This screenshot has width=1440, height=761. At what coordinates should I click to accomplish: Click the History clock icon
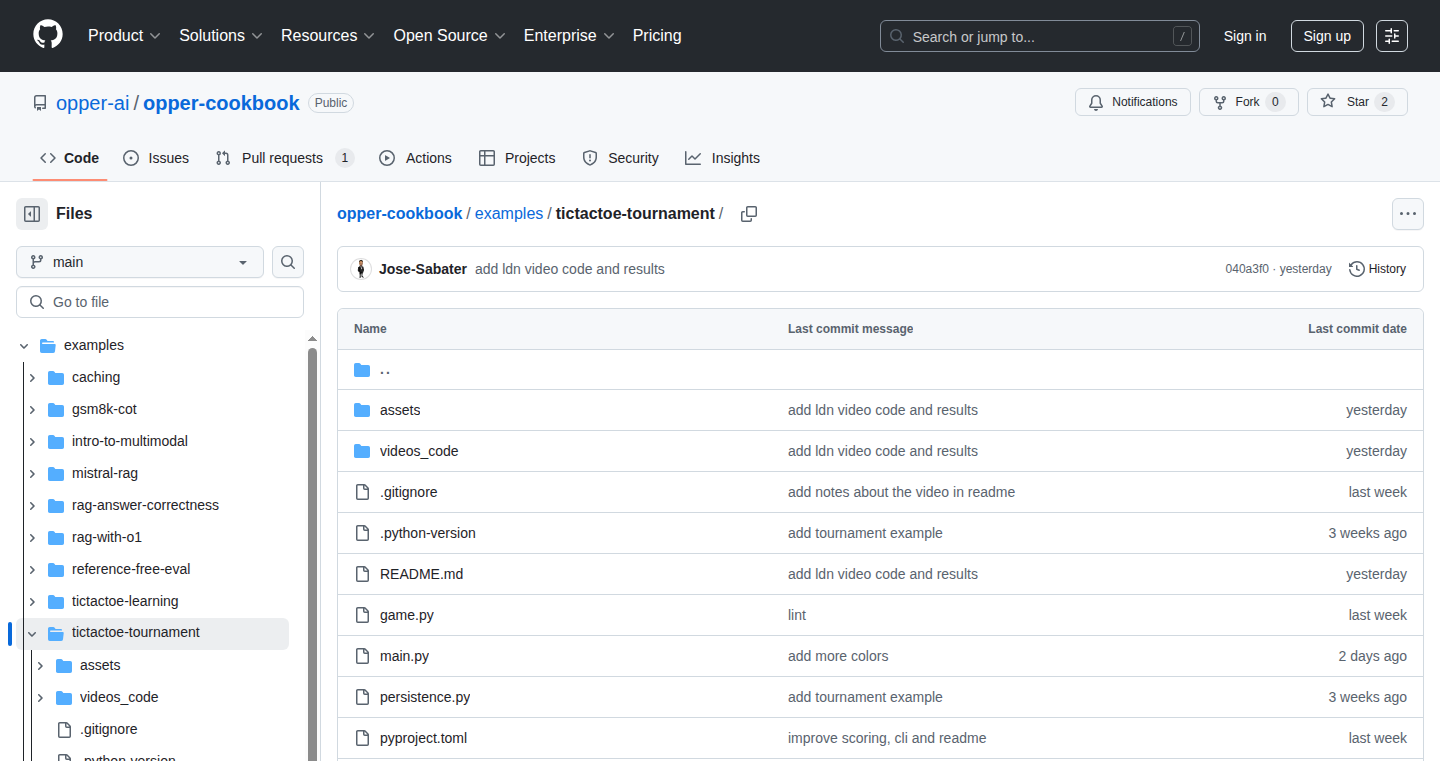[1356, 269]
